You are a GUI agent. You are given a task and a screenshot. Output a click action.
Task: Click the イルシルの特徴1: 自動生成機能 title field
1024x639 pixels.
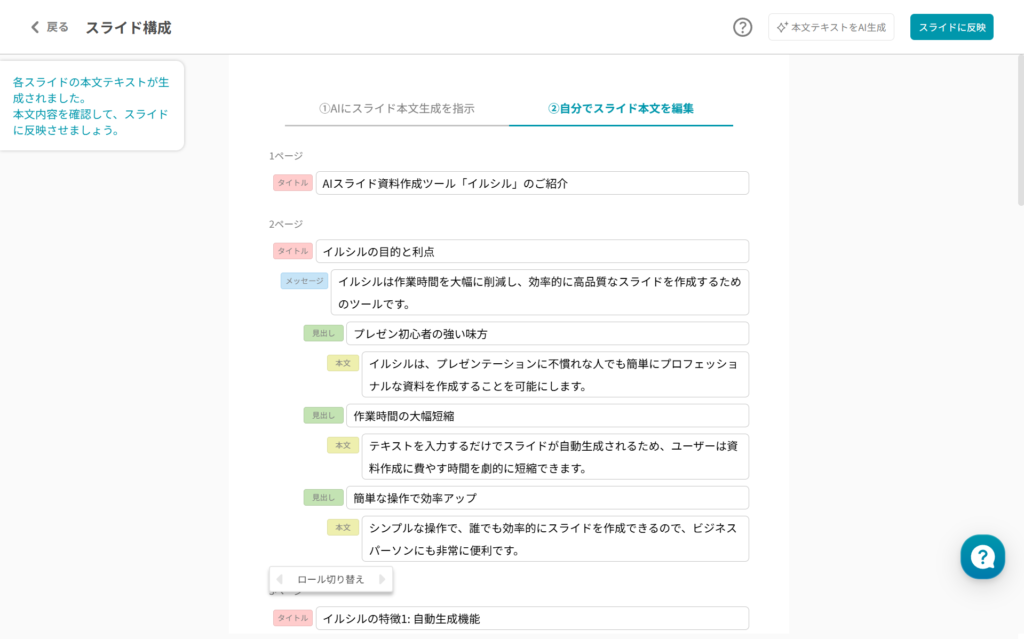[532, 618]
